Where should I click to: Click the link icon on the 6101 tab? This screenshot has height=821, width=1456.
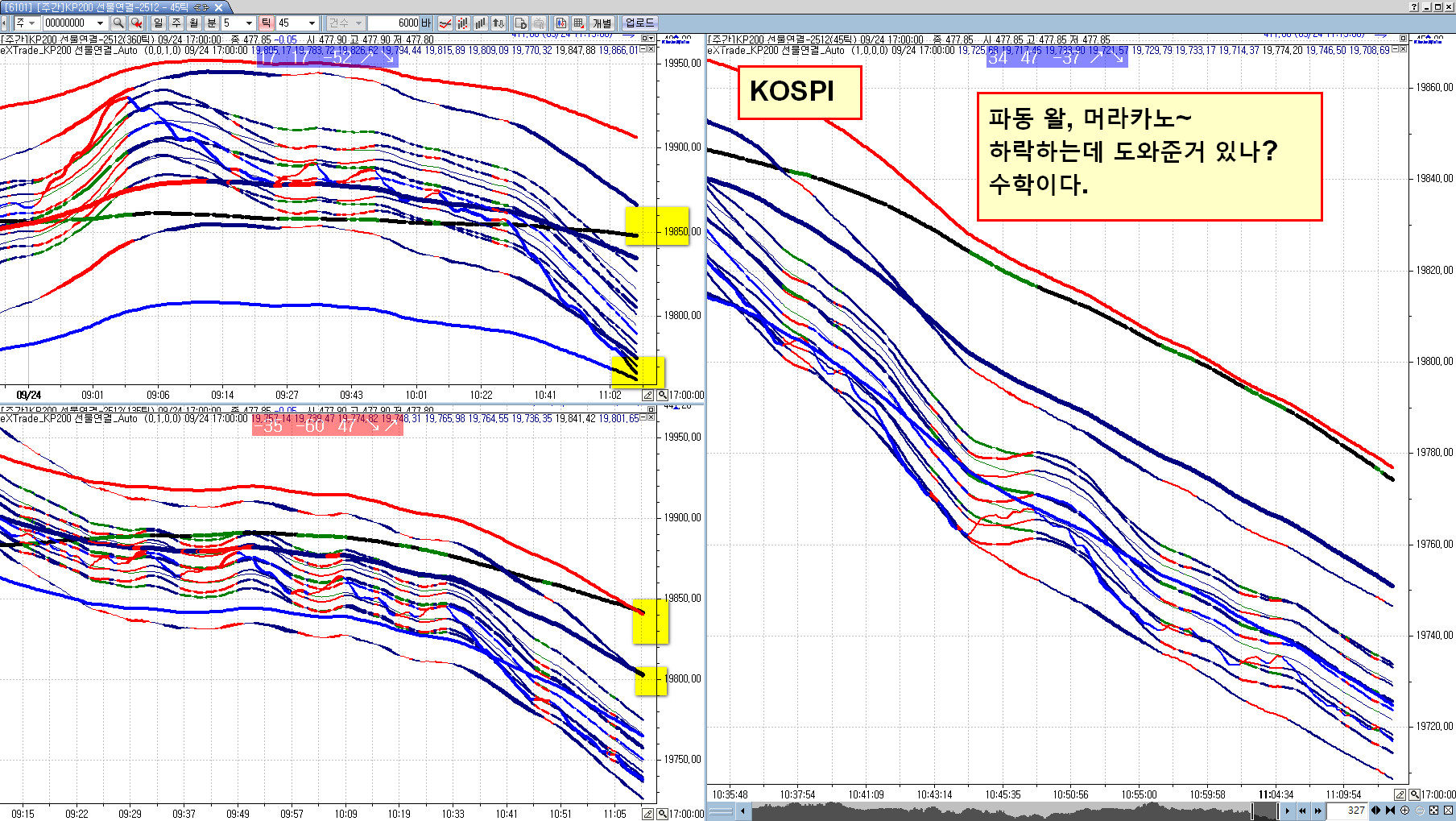[201, 7]
